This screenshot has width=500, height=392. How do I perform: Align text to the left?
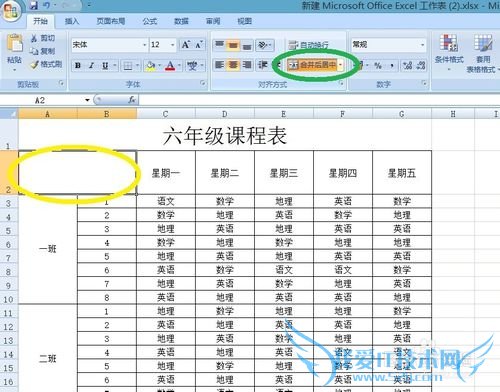(x=219, y=65)
